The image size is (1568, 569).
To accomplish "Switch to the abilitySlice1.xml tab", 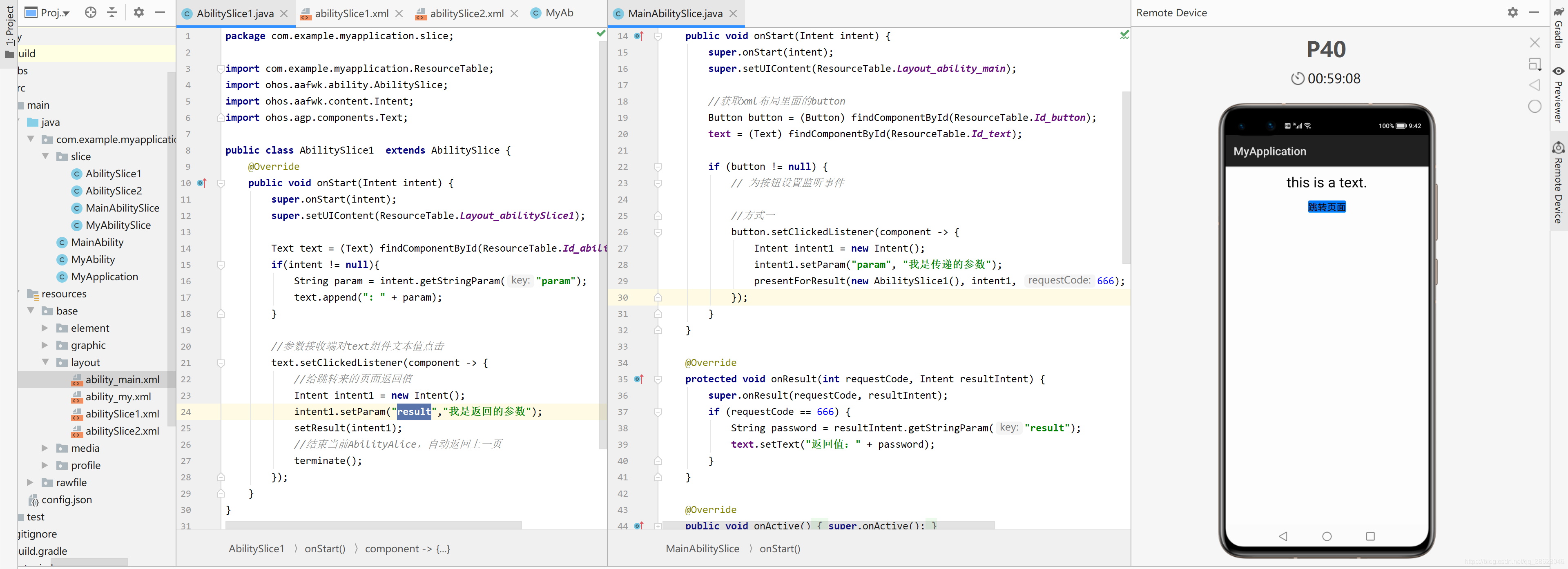I will pos(351,13).
